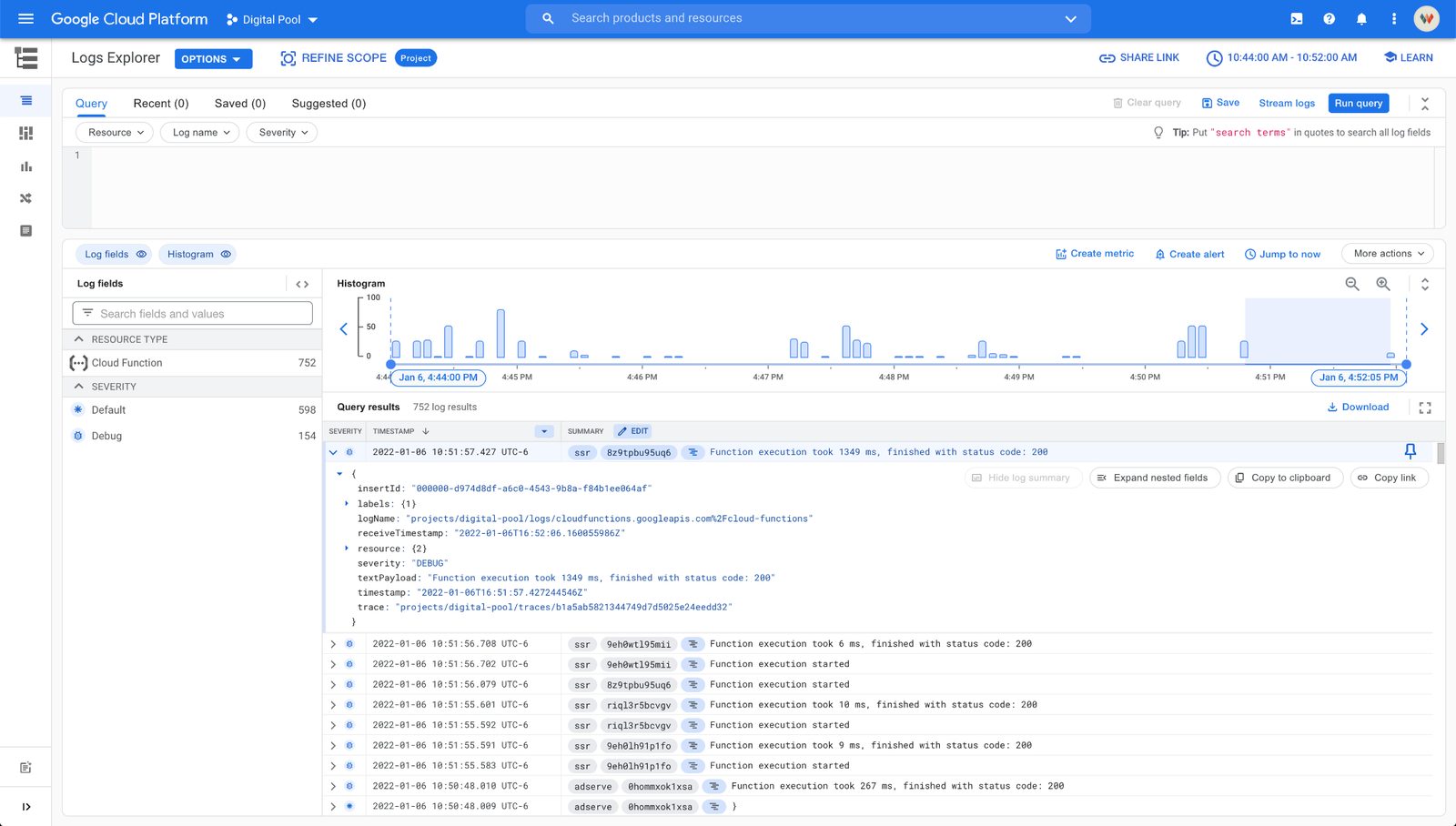Screen dimensions: 1456x826
Task: Open timestamp column format dropdown
Action: 544,431
